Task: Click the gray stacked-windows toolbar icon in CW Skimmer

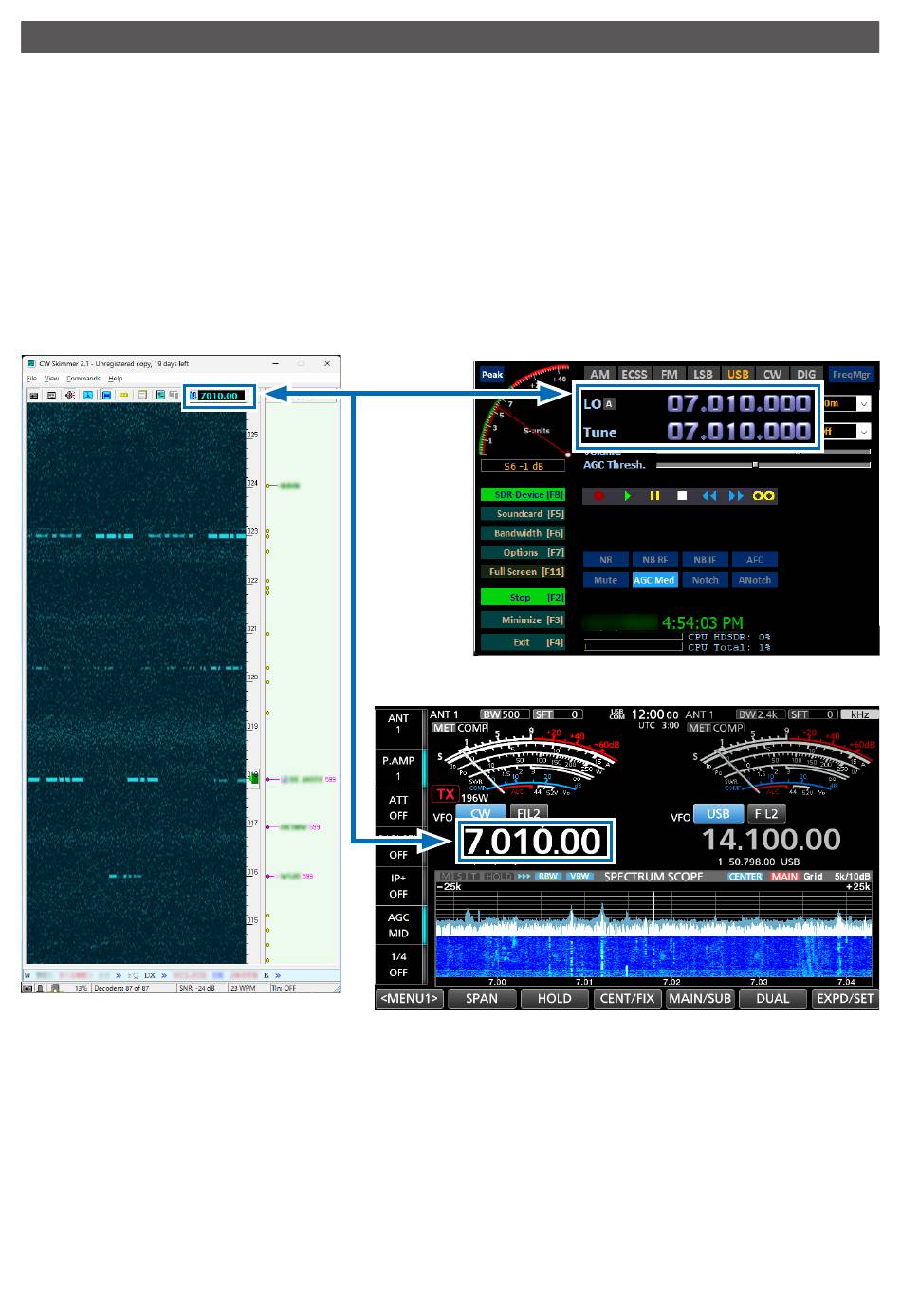Action: pyautogui.click(x=175, y=395)
